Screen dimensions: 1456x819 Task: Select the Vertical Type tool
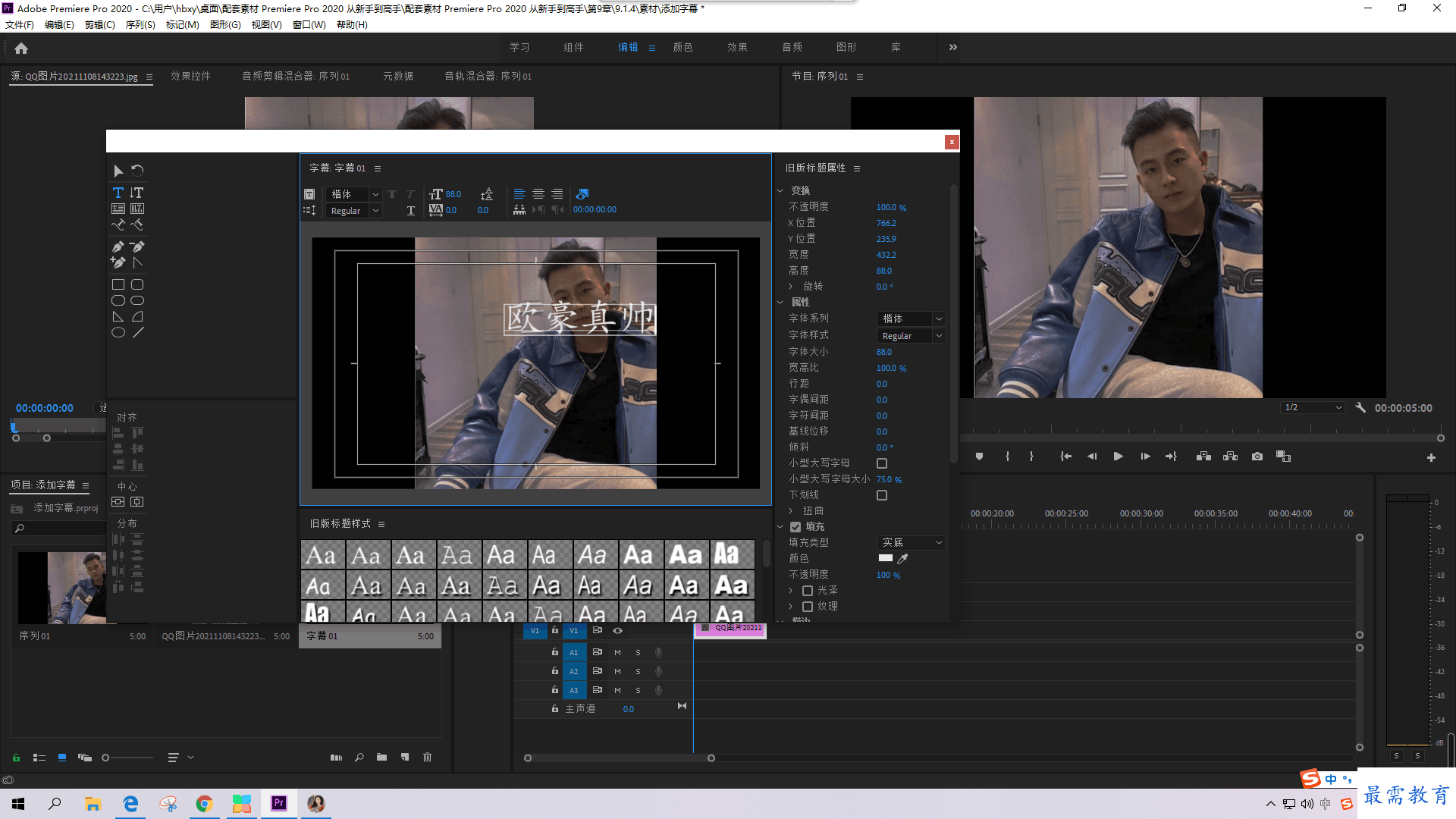tap(137, 193)
